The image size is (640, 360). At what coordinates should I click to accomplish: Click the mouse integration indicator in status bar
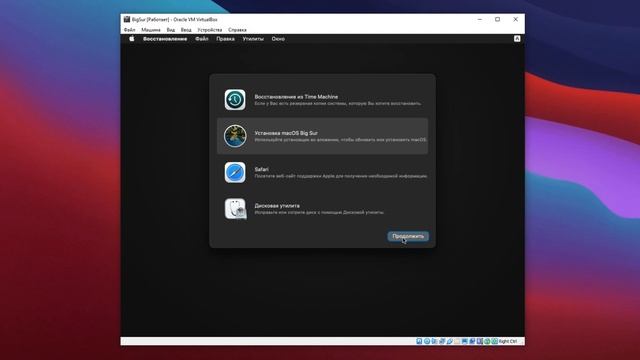click(487, 341)
